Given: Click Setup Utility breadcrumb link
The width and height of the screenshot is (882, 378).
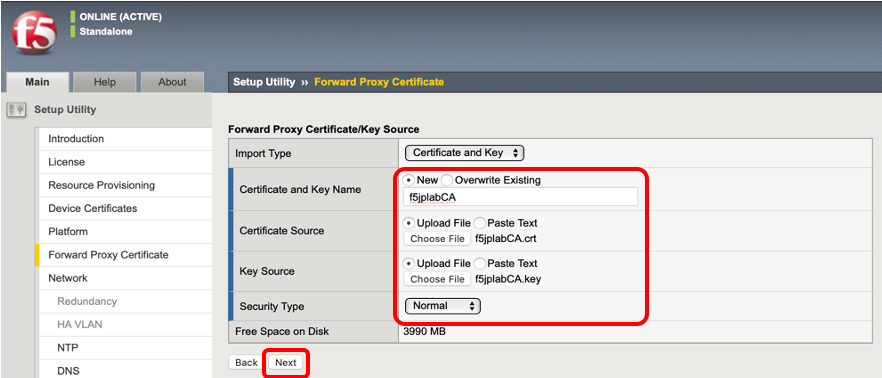Looking at the screenshot, I should (264, 82).
